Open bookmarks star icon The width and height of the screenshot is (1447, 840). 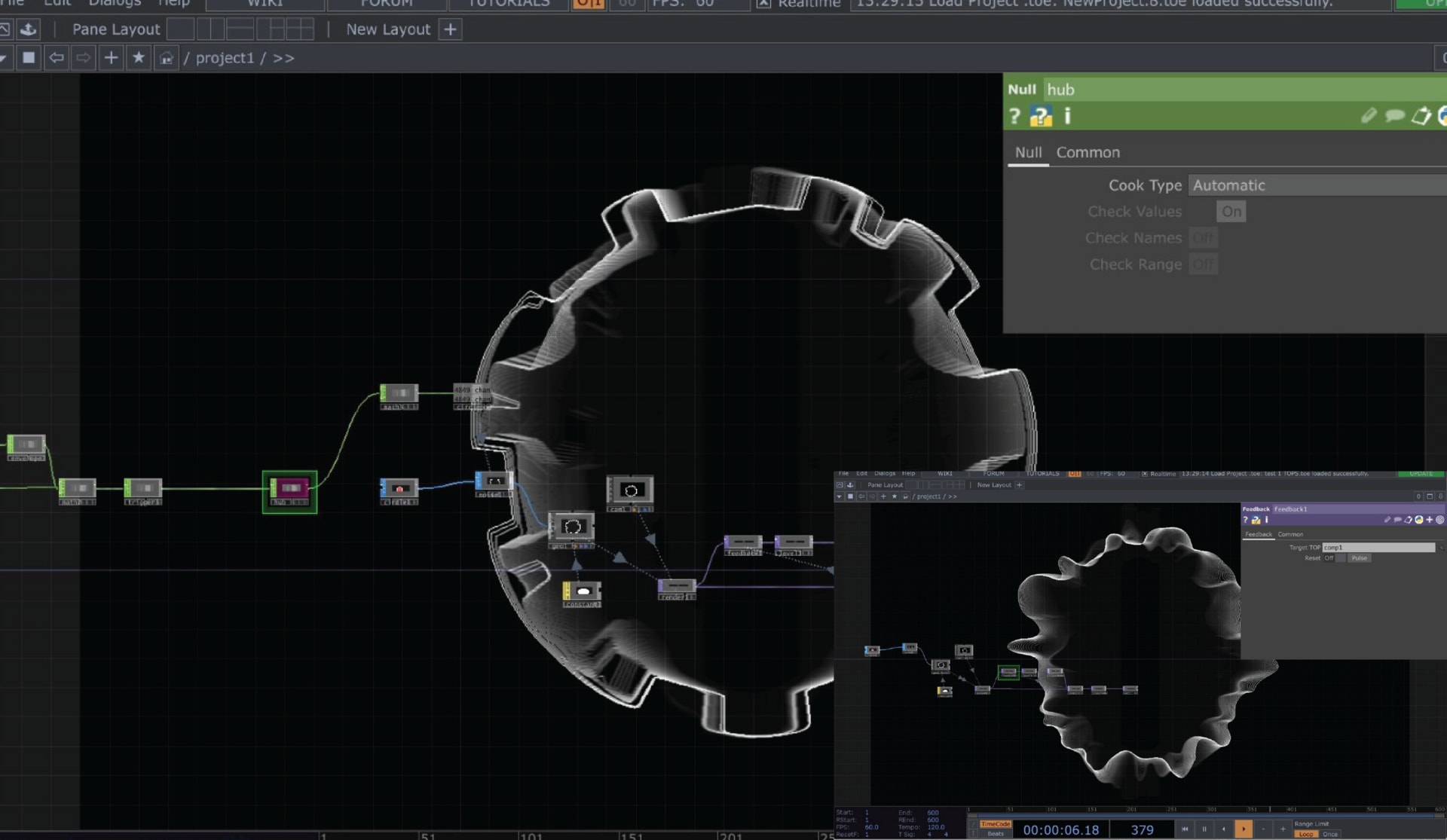139,57
